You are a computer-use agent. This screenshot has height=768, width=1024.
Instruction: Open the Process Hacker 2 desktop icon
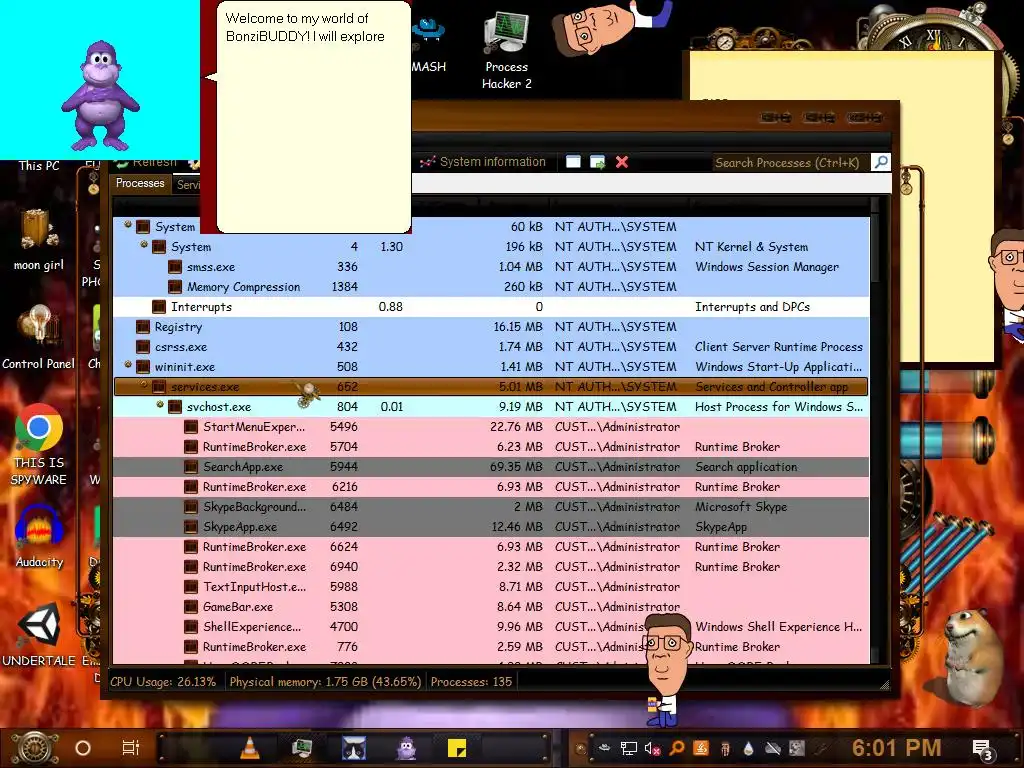pyautogui.click(x=507, y=50)
